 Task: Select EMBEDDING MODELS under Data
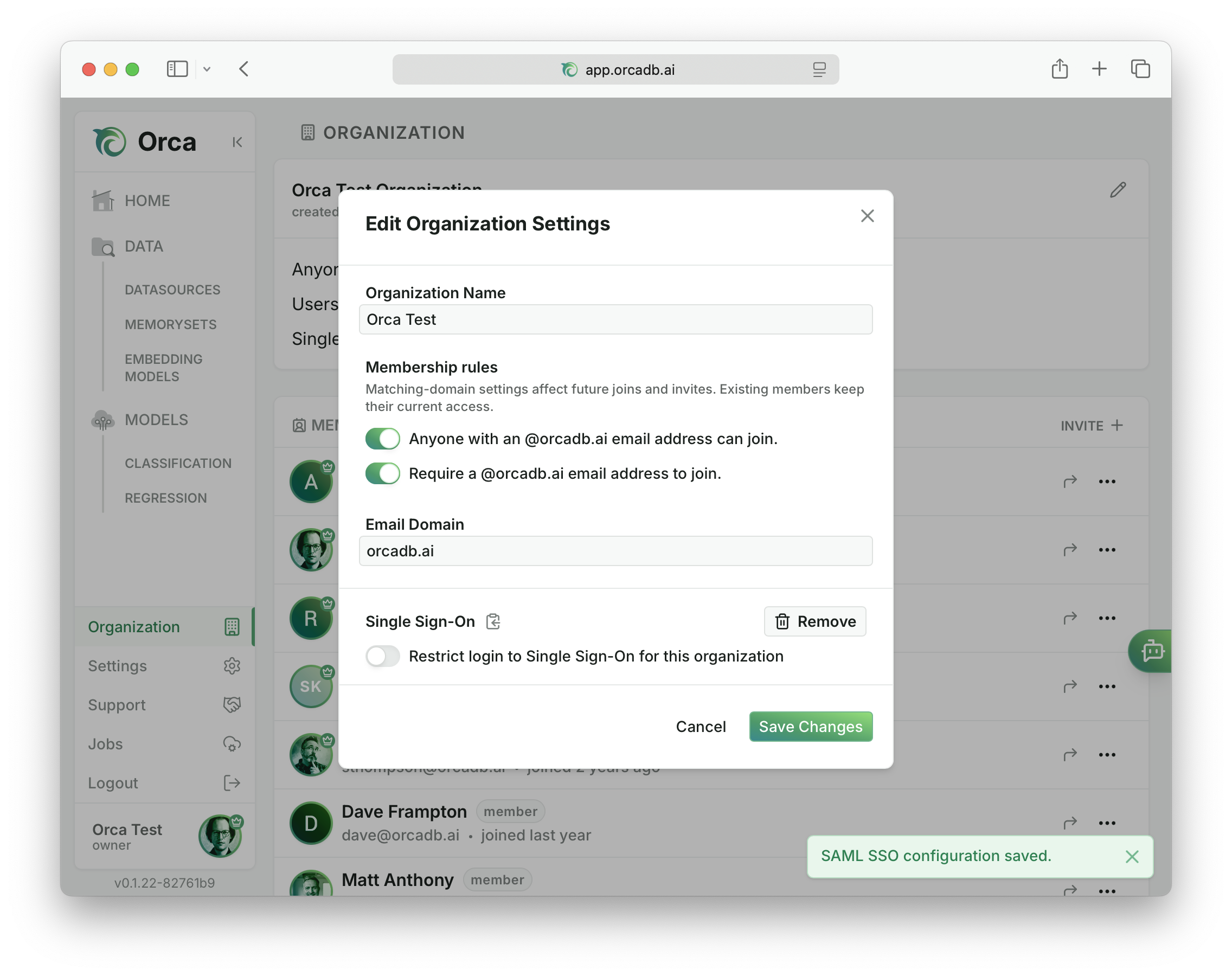point(163,368)
